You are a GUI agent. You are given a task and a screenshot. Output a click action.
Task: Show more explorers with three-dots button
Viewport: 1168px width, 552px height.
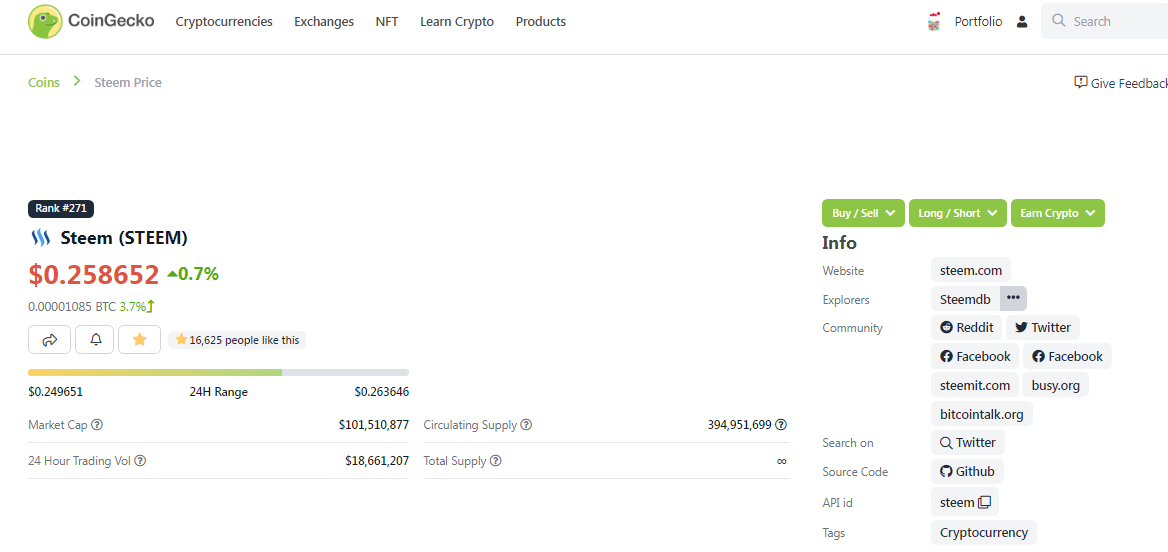point(1013,298)
